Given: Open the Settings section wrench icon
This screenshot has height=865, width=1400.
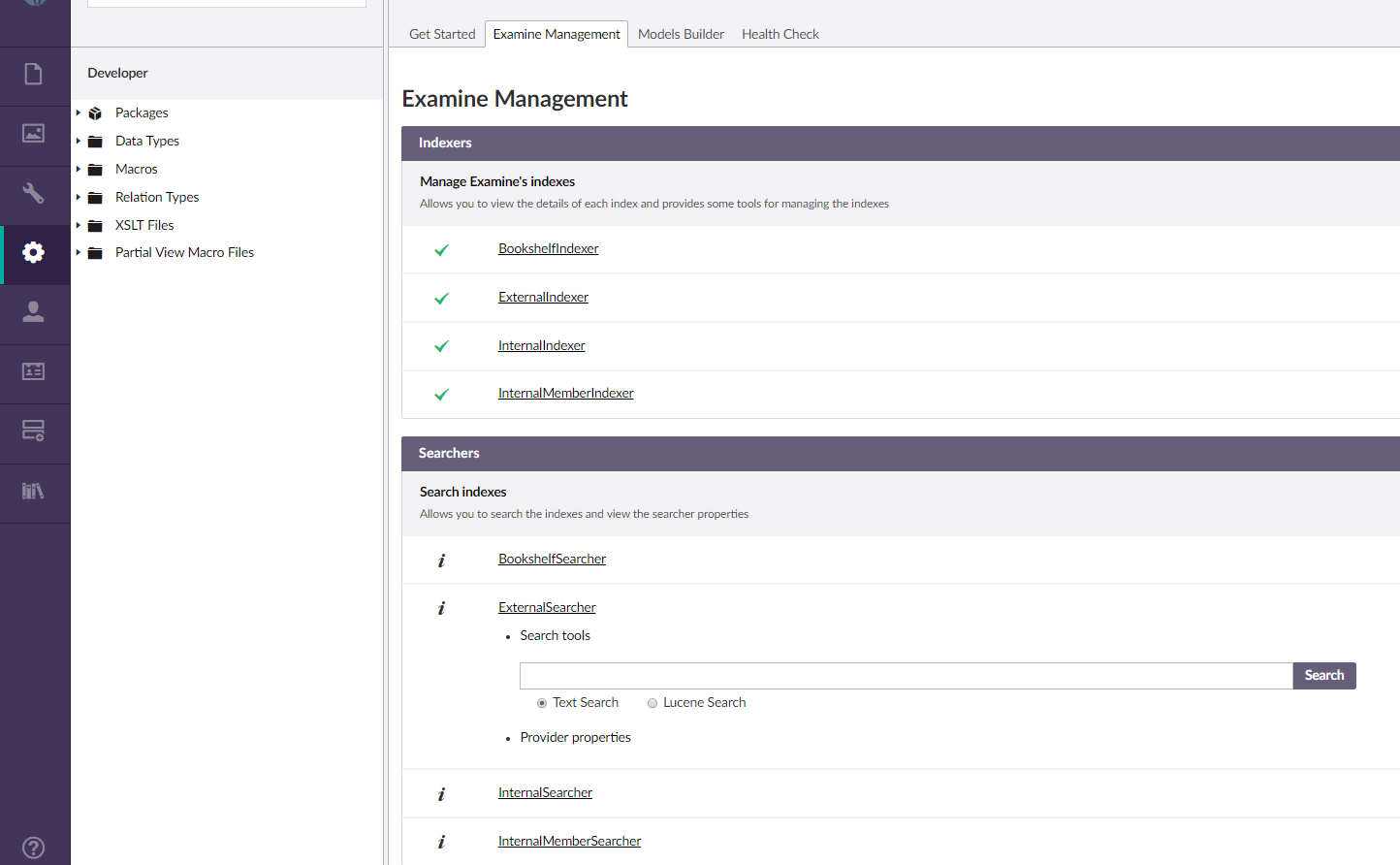Looking at the screenshot, I should tap(34, 193).
